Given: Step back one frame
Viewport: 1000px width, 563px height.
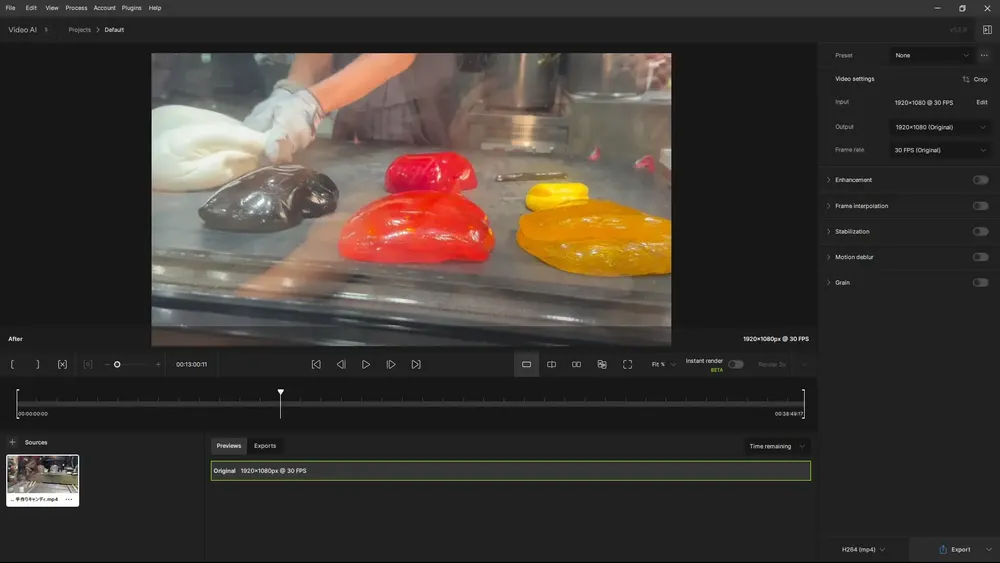Looking at the screenshot, I should point(341,365).
